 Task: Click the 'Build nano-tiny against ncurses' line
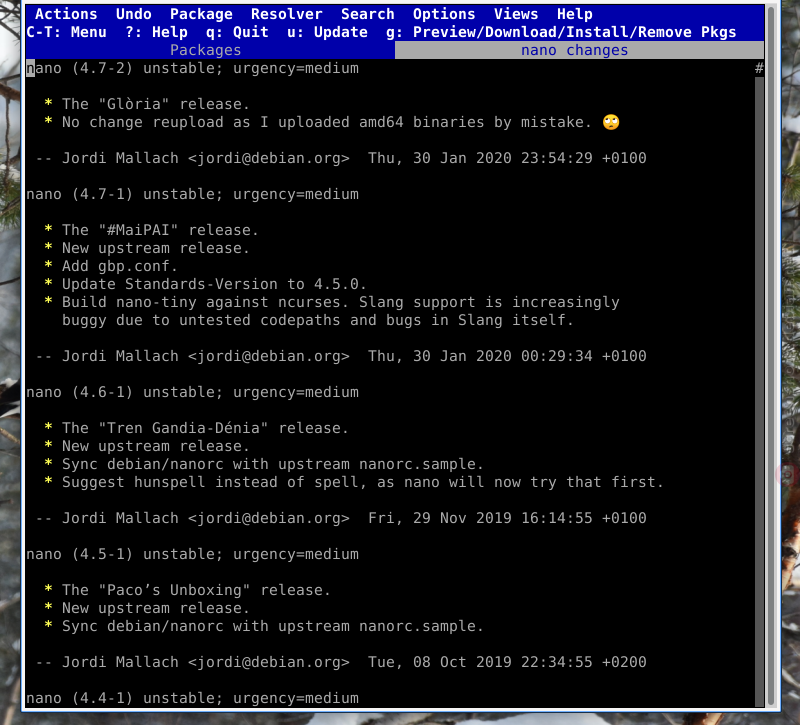[x=332, y=302]
